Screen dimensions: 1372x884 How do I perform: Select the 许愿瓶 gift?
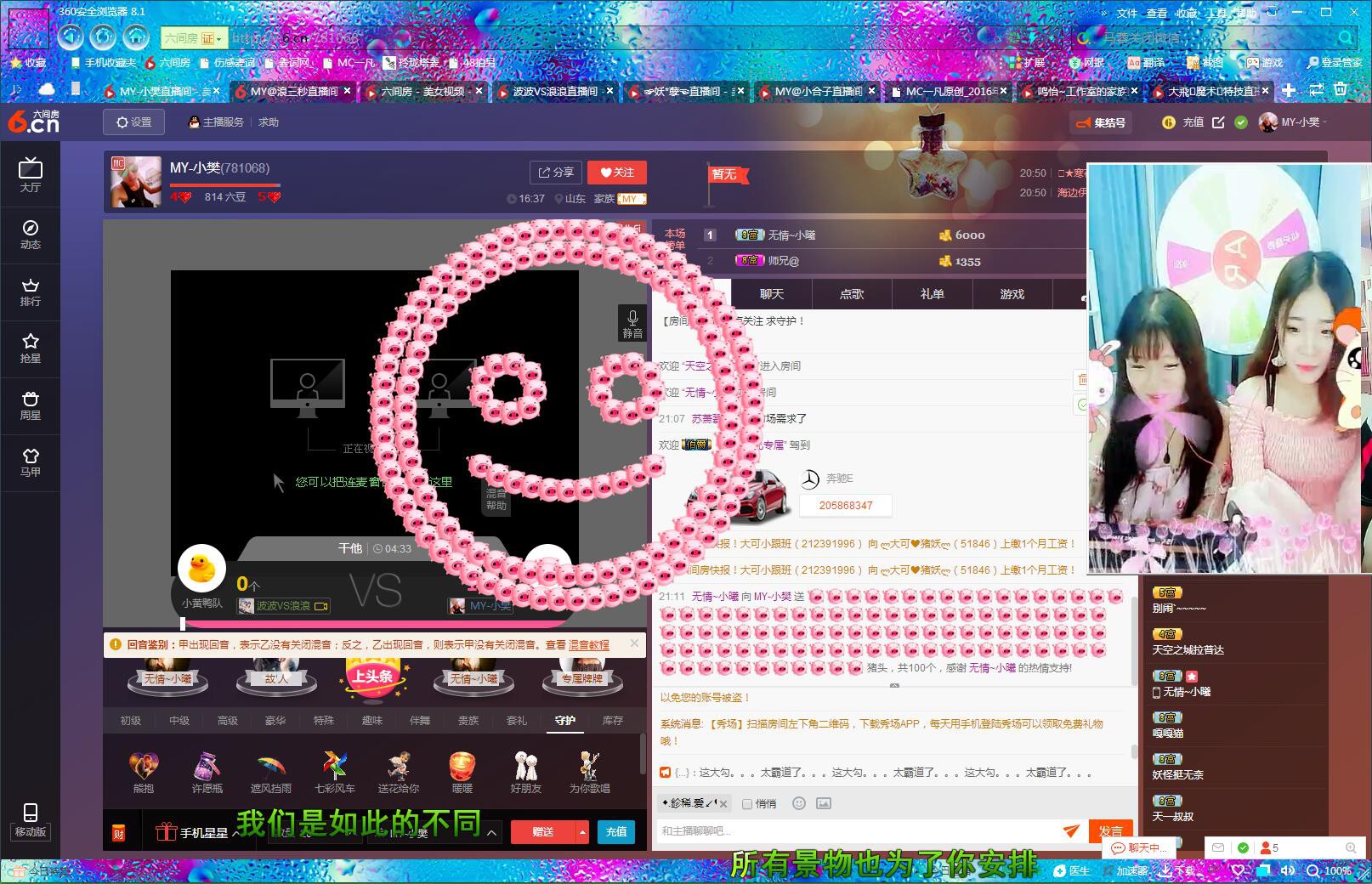point(207,772)
